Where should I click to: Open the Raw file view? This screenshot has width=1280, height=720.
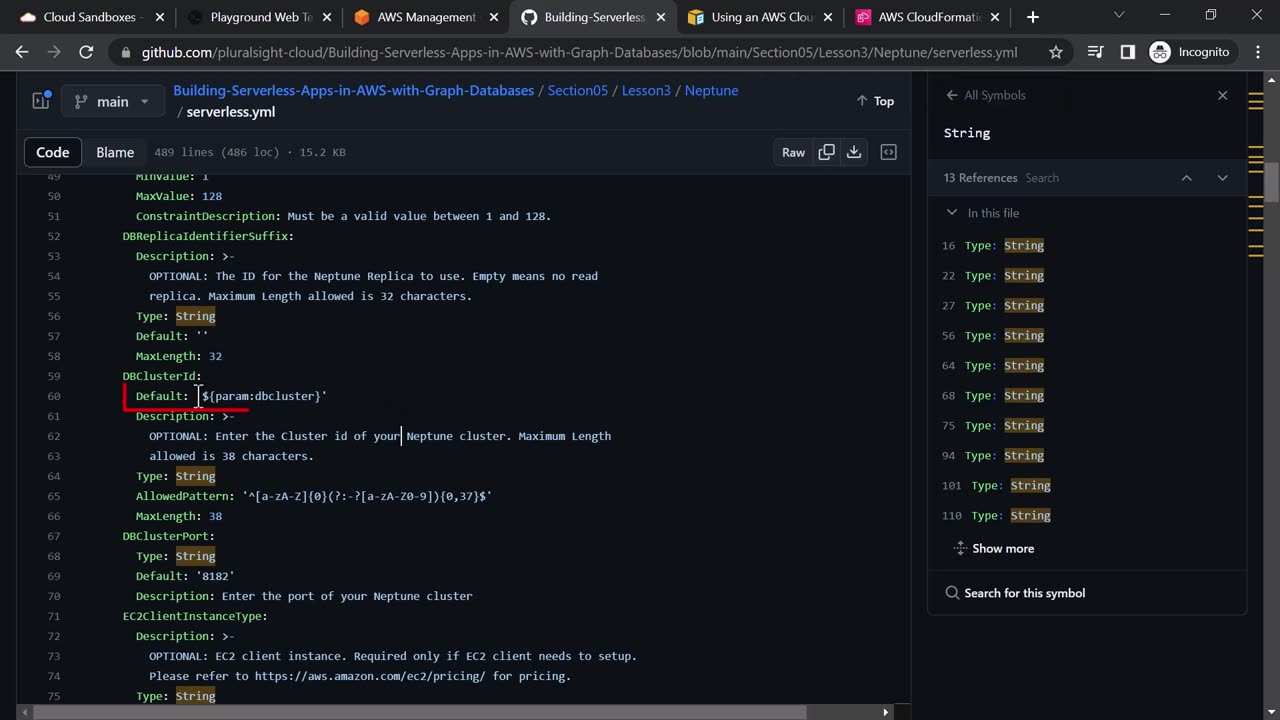click(x=793, y=152)
